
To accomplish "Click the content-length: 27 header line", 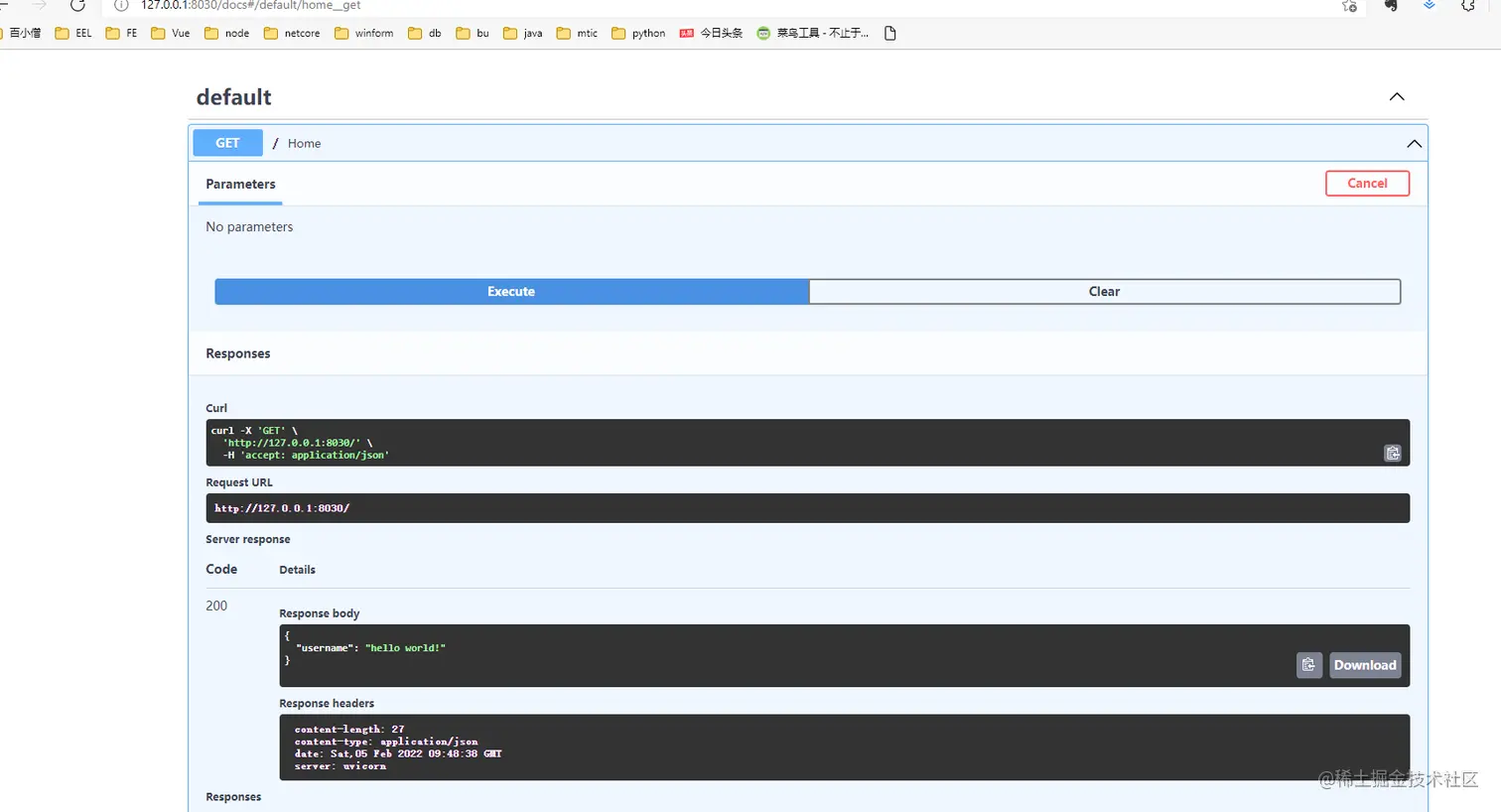I will point(349,730).
